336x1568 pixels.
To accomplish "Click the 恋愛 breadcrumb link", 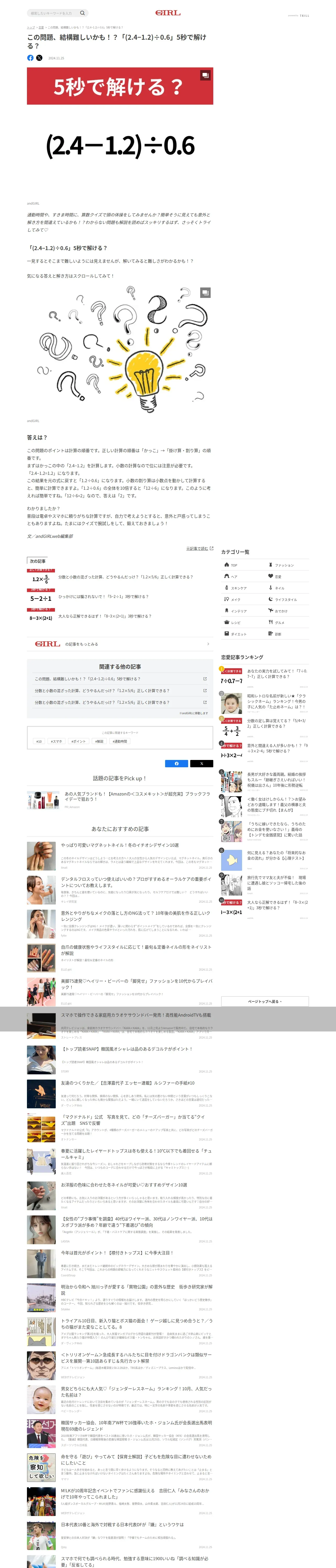I will 41,27.
